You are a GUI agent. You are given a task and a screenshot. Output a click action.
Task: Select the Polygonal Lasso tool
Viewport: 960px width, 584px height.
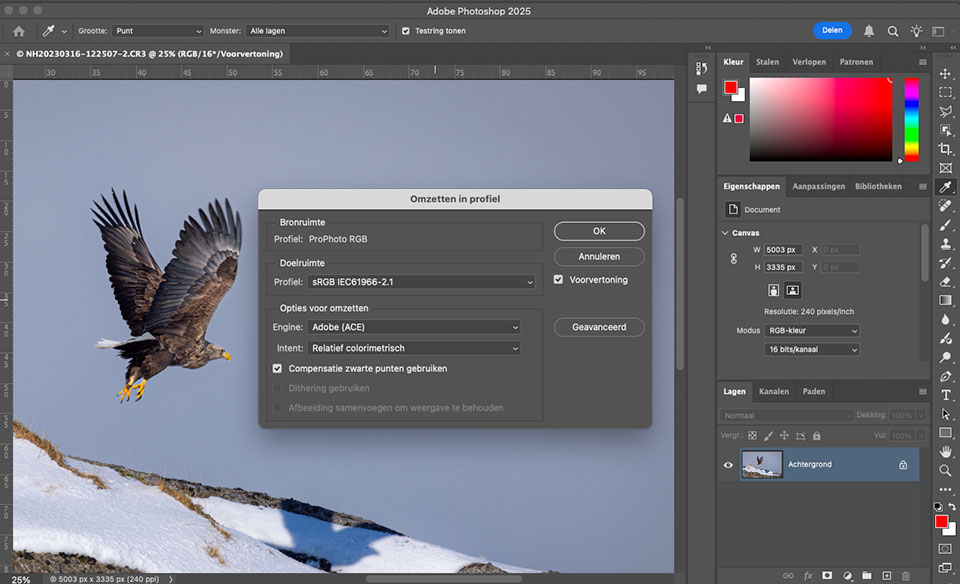click(x=945, y=111)
